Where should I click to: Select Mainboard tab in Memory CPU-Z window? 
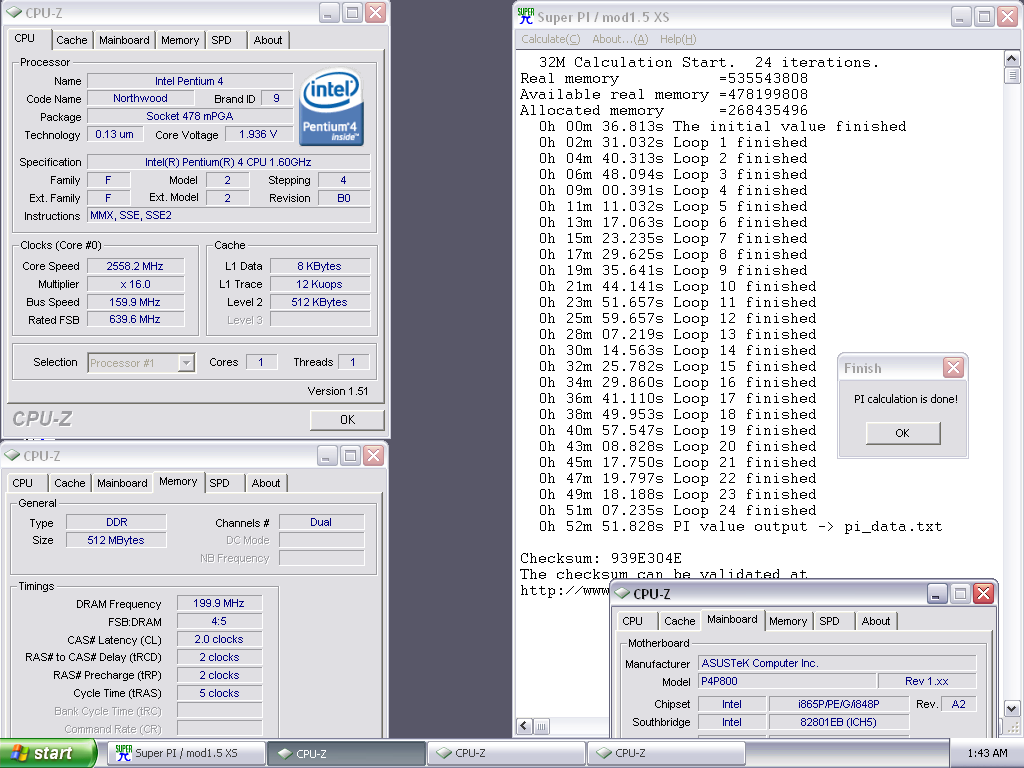click(x=122, y=483)
